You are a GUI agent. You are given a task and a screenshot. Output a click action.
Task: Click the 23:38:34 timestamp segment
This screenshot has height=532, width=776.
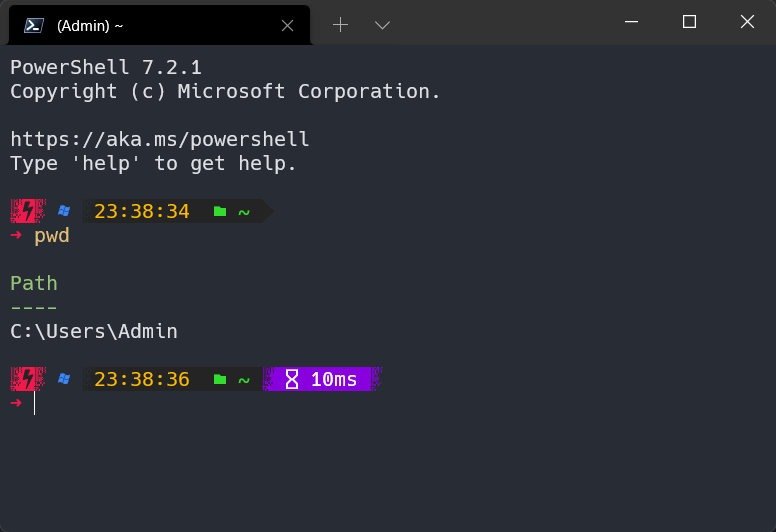[x=142, y=212]
